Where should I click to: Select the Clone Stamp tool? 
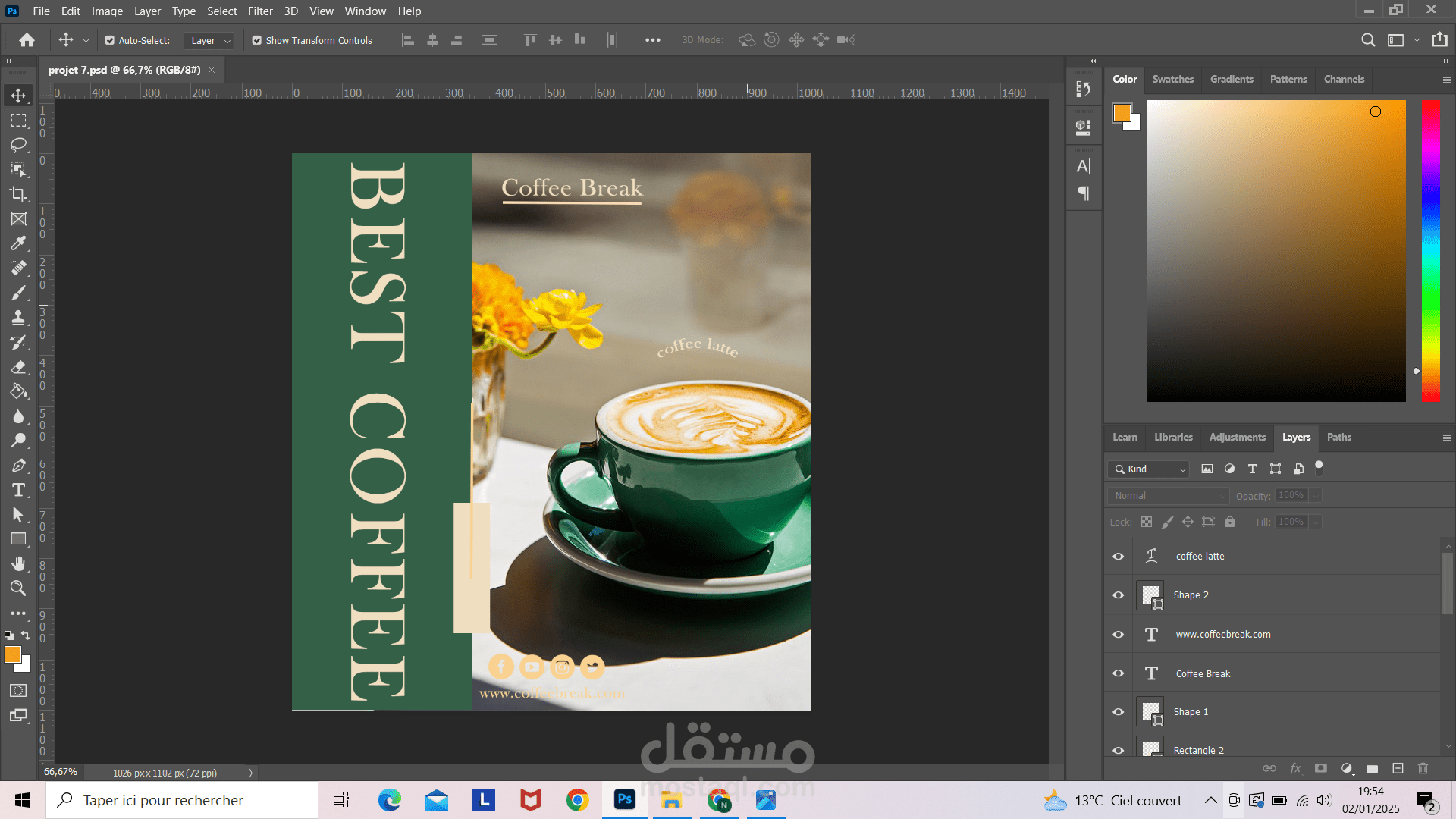pos(18,318)
